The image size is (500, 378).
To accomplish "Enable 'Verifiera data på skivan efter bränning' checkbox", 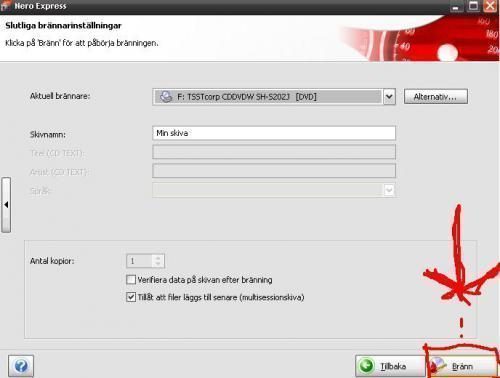I will click(x=131, y=279).
